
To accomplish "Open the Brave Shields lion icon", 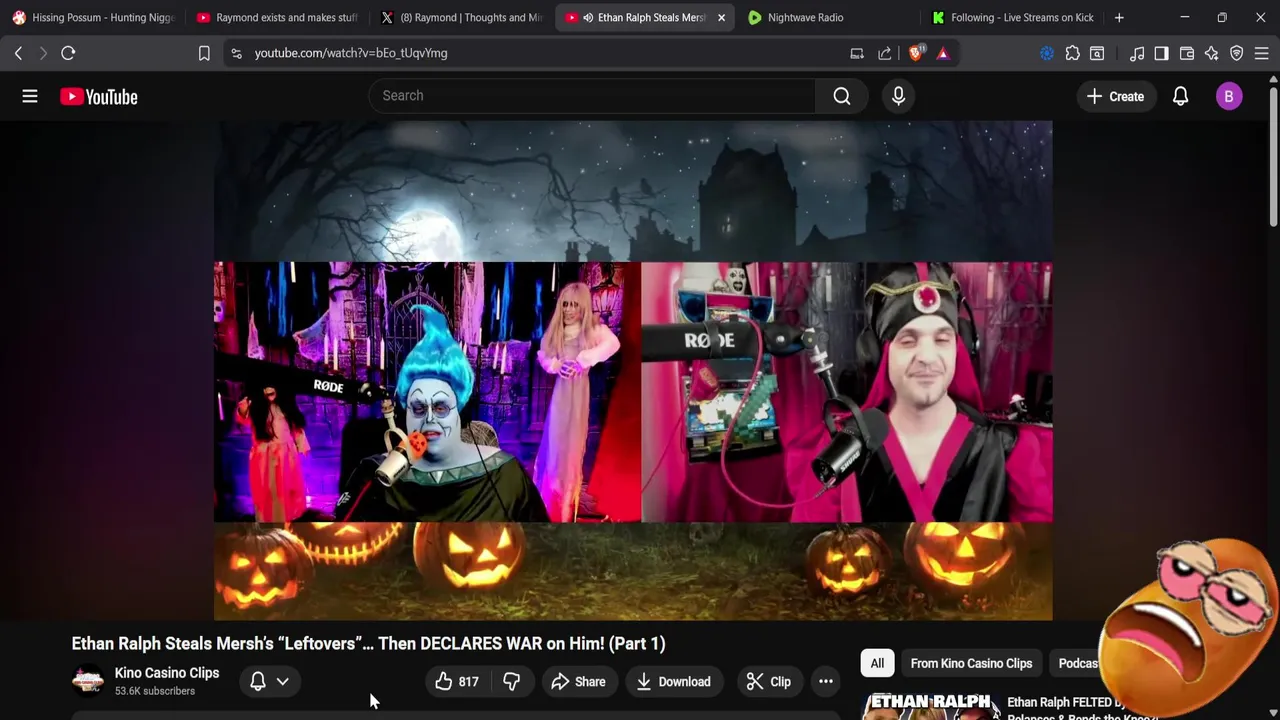I will tap(916, 53).
